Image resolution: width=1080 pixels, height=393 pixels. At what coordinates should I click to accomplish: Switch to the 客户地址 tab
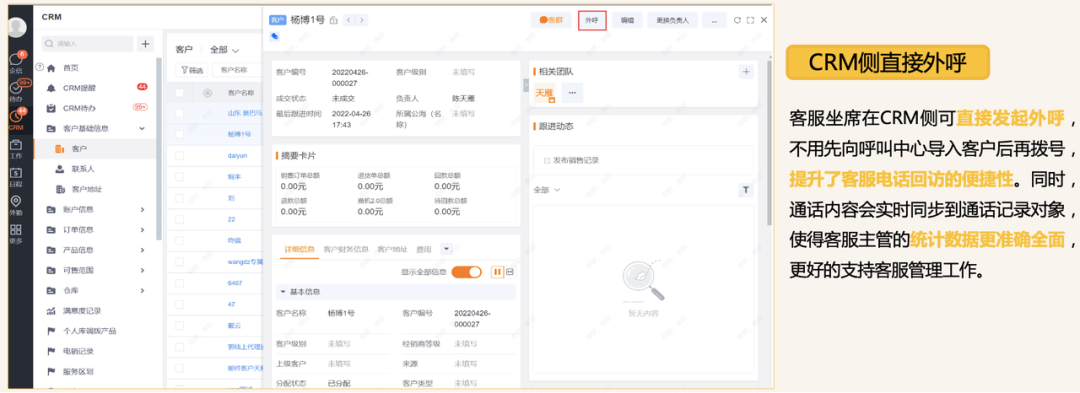point(392,248)
